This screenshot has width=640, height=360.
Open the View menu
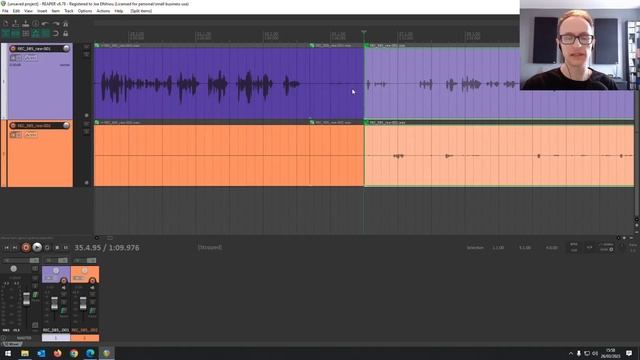click(28, 11)
